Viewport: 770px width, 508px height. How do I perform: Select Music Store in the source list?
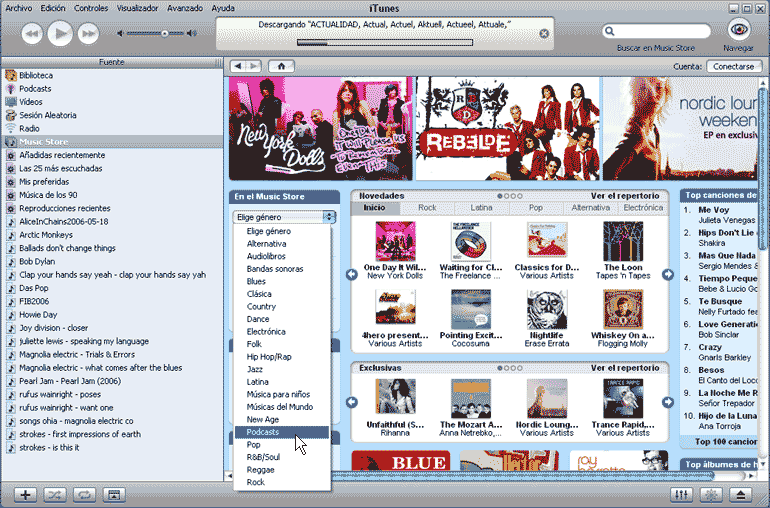tap(112, 142)
